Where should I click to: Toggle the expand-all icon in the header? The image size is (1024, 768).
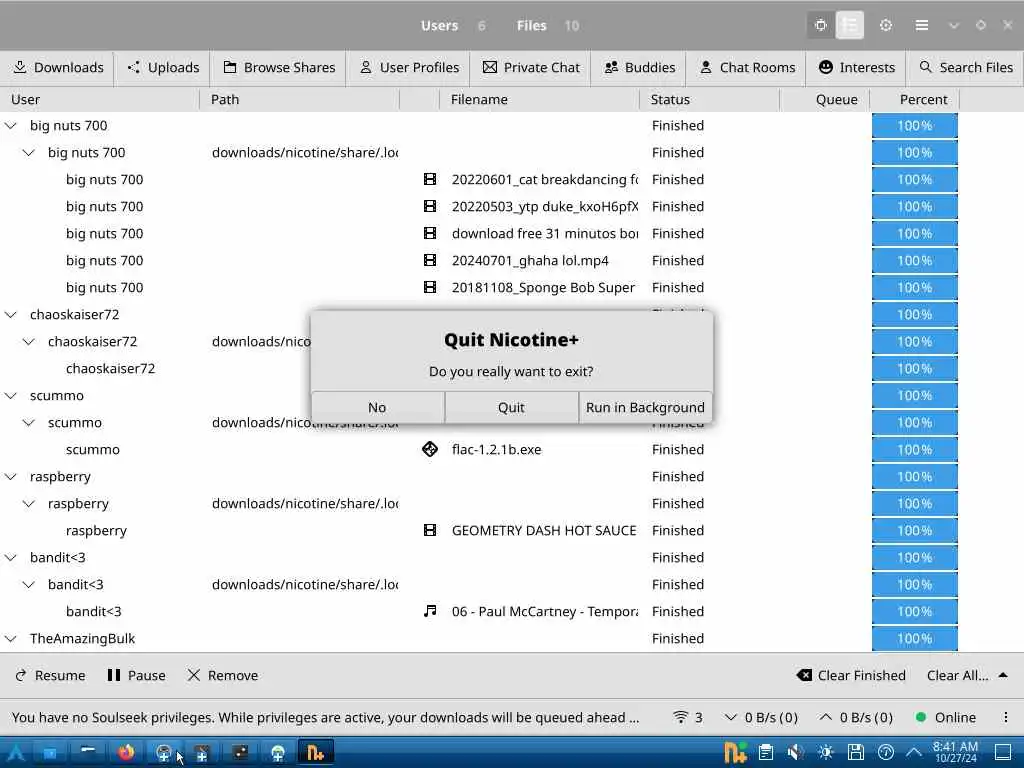pyautogui.click(x=820, y=25)
